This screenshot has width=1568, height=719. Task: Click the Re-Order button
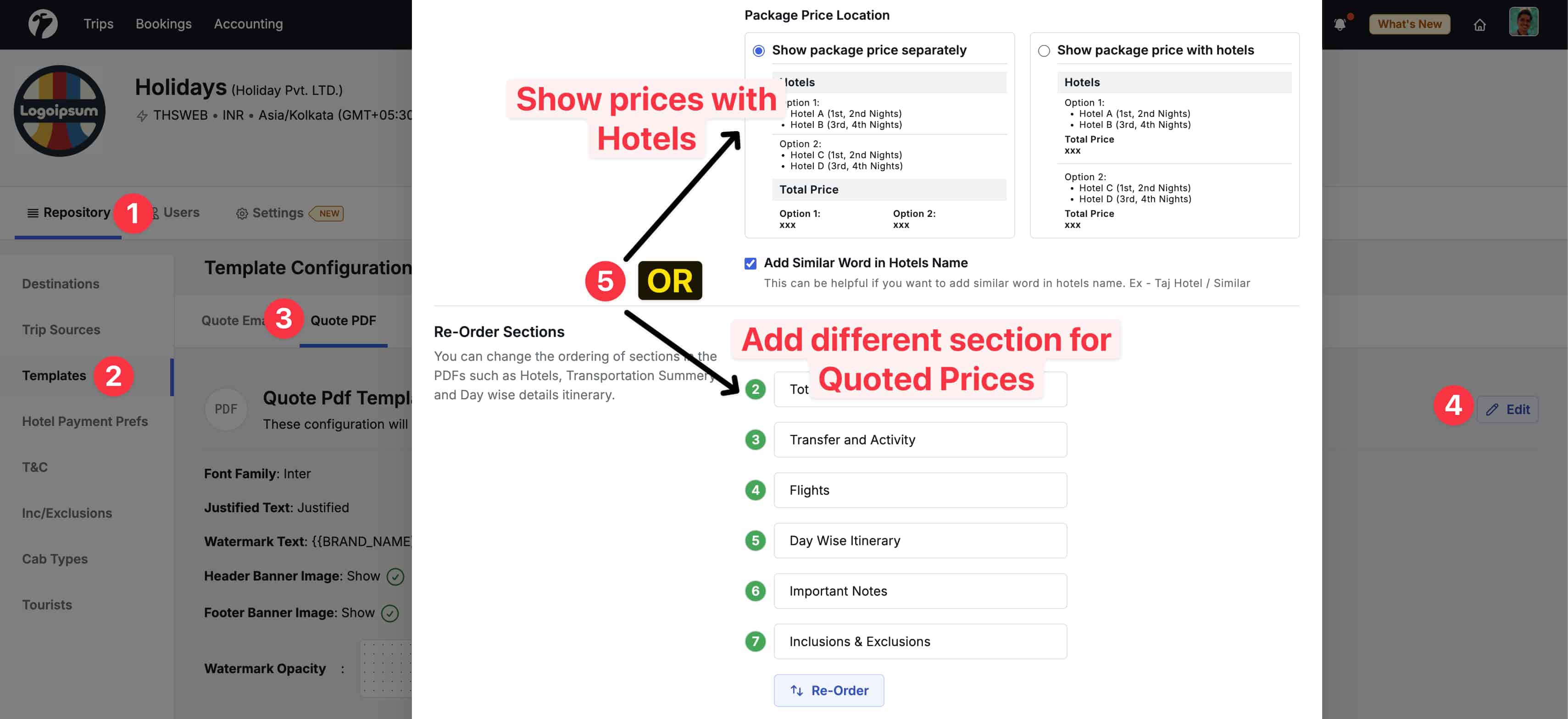pyautogui.click(x=828, y=691)
